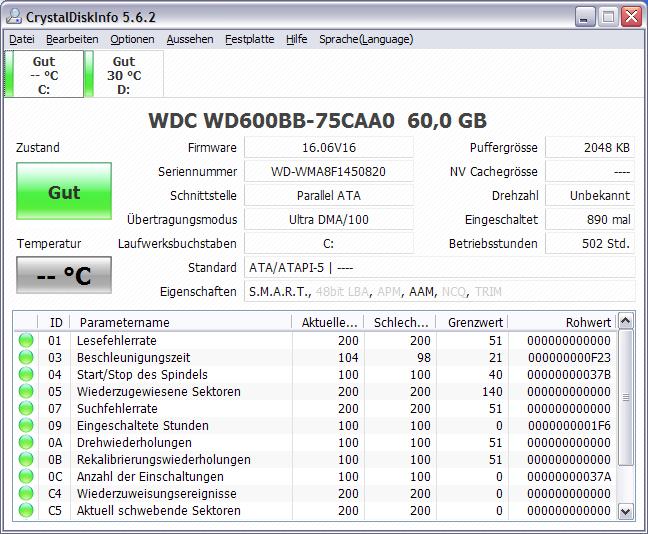Click the green status icon for Beschleunigungszeit
The width and height of the screenshot is (648, 534).
point(26,358)
